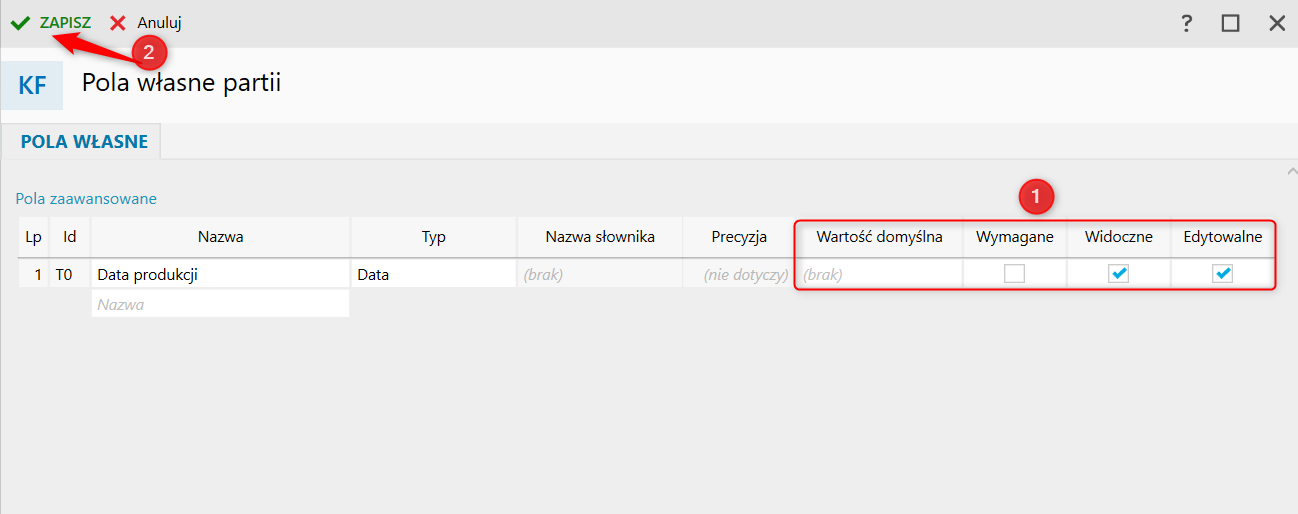Switch to the POLA WŁASNE tab
The width and height of the screenshot is (1298, 514).
[84, 142]
